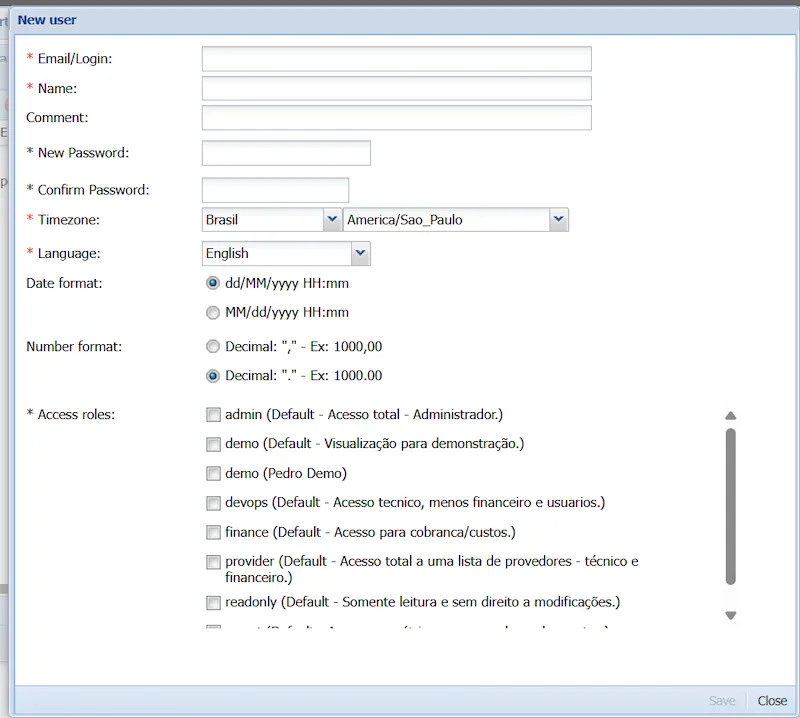Click the America/Sao_Paulo combo box field
Viewport: 800px width, 718px height.
tap(446, 219)
